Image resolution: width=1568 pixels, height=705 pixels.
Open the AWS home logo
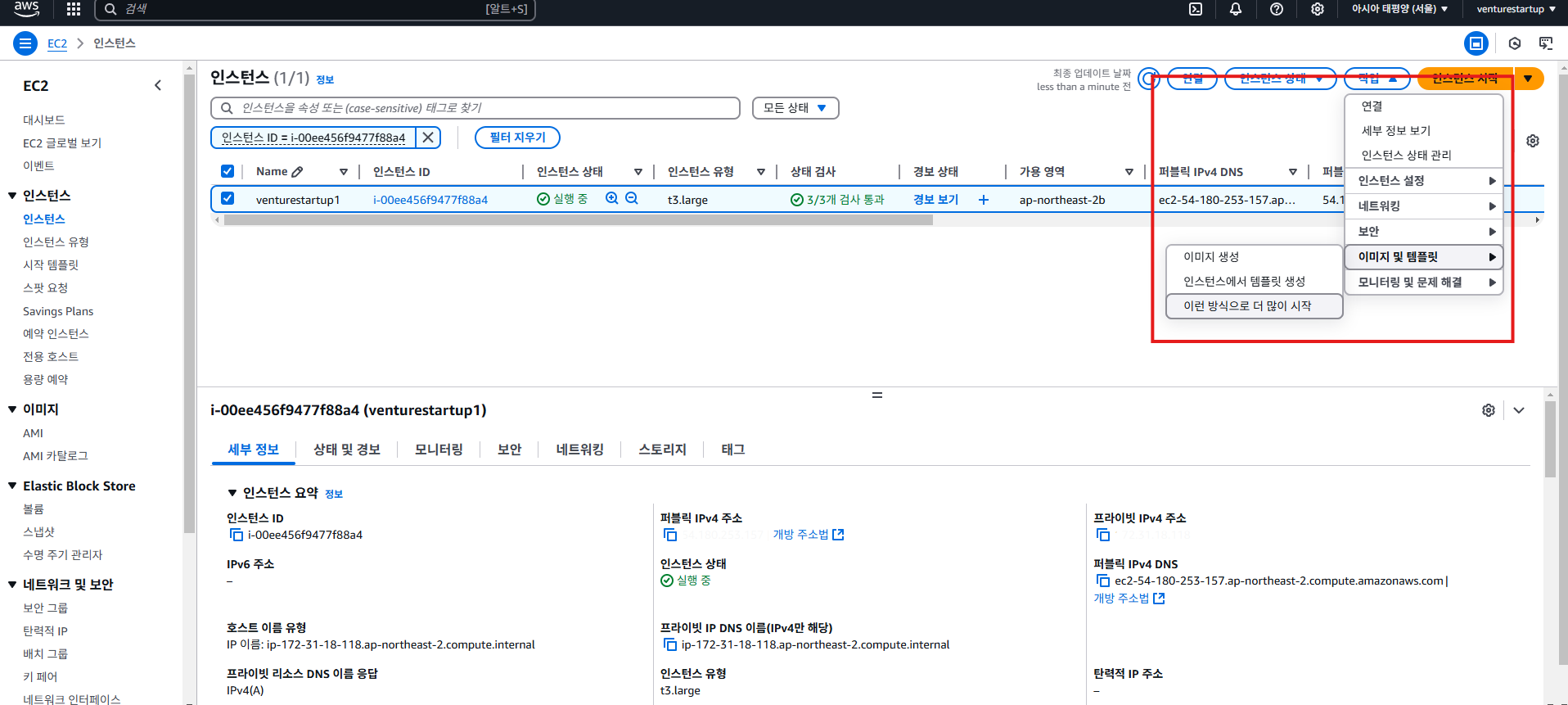pyautogui.click(x=26, y=9)
